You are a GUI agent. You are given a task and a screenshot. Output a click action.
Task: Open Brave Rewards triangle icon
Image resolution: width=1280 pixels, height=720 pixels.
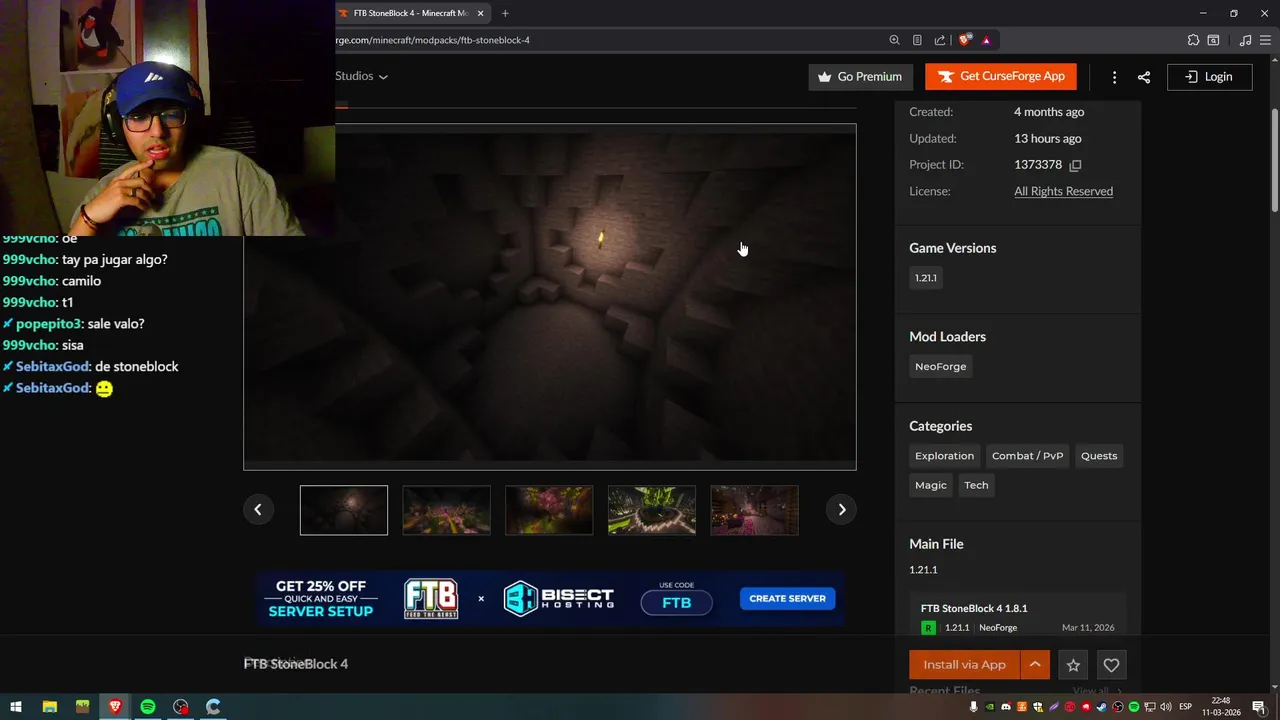pyautogui.click(x=986, y=40)
